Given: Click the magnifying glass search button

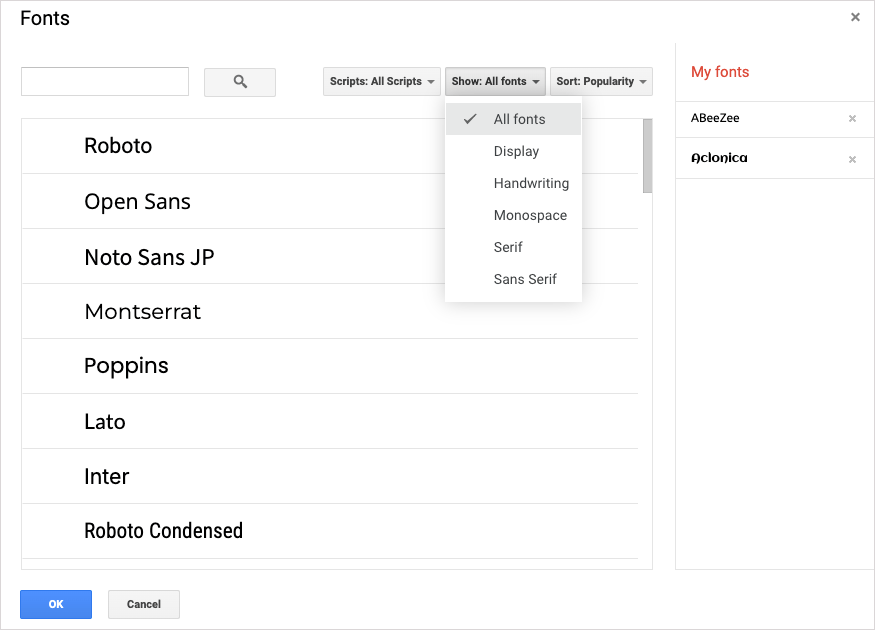Looking at the screenshot, I should pos(239,82).
